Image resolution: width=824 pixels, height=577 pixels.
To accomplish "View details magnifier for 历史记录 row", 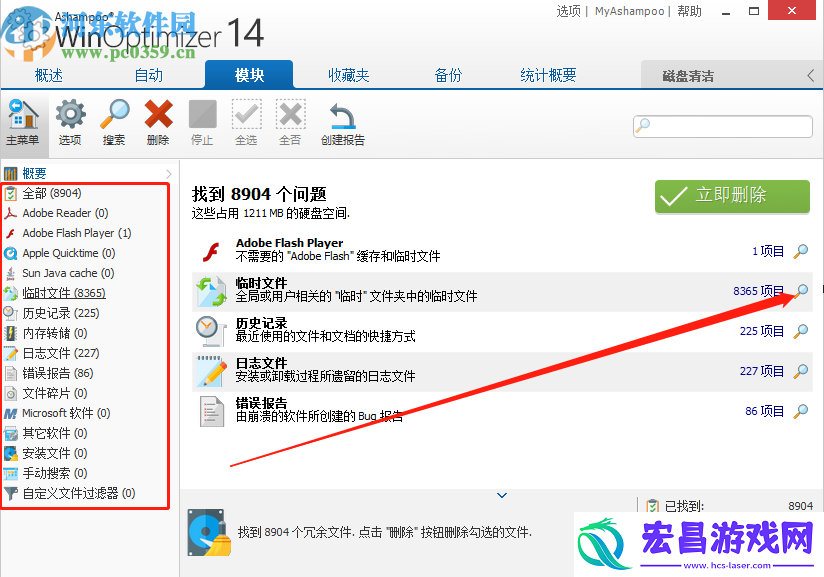I will [800, 331].
